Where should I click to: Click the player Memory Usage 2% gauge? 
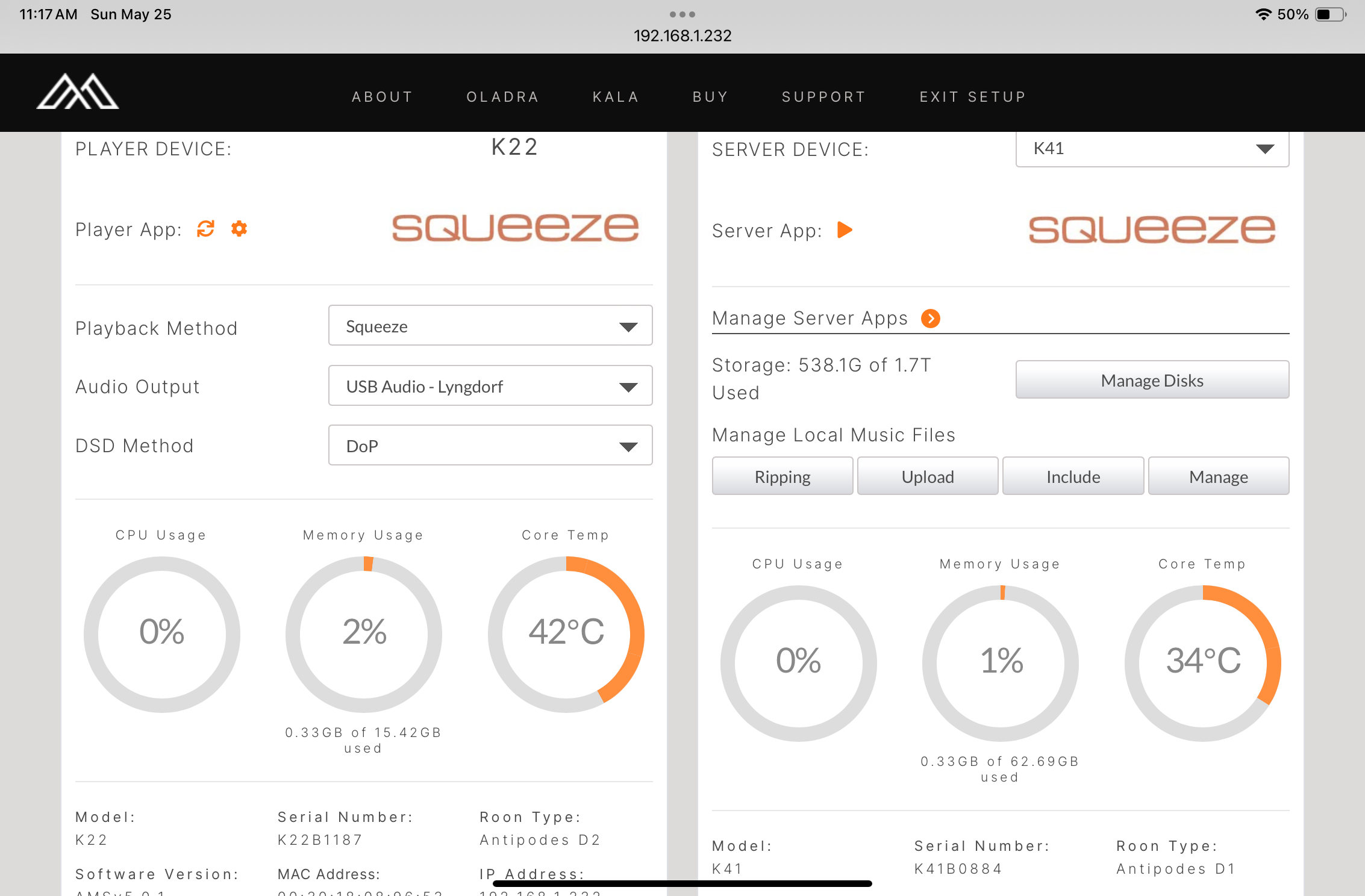click(x=364, y=634)
